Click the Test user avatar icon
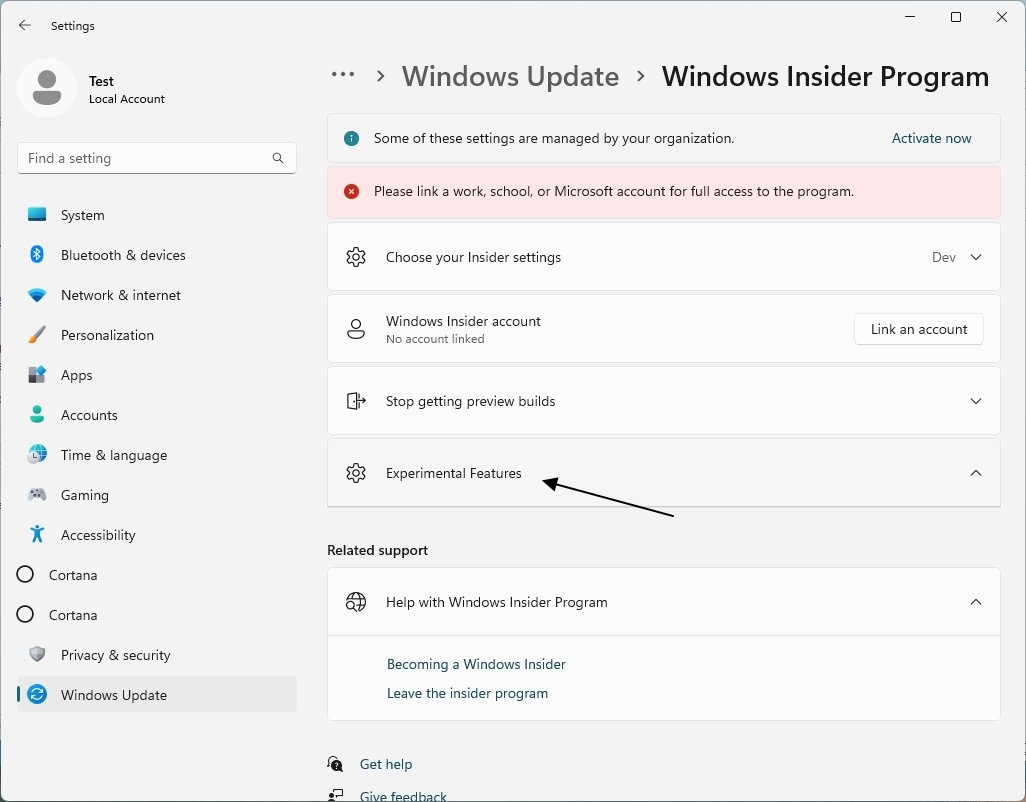 coord(47,88)
